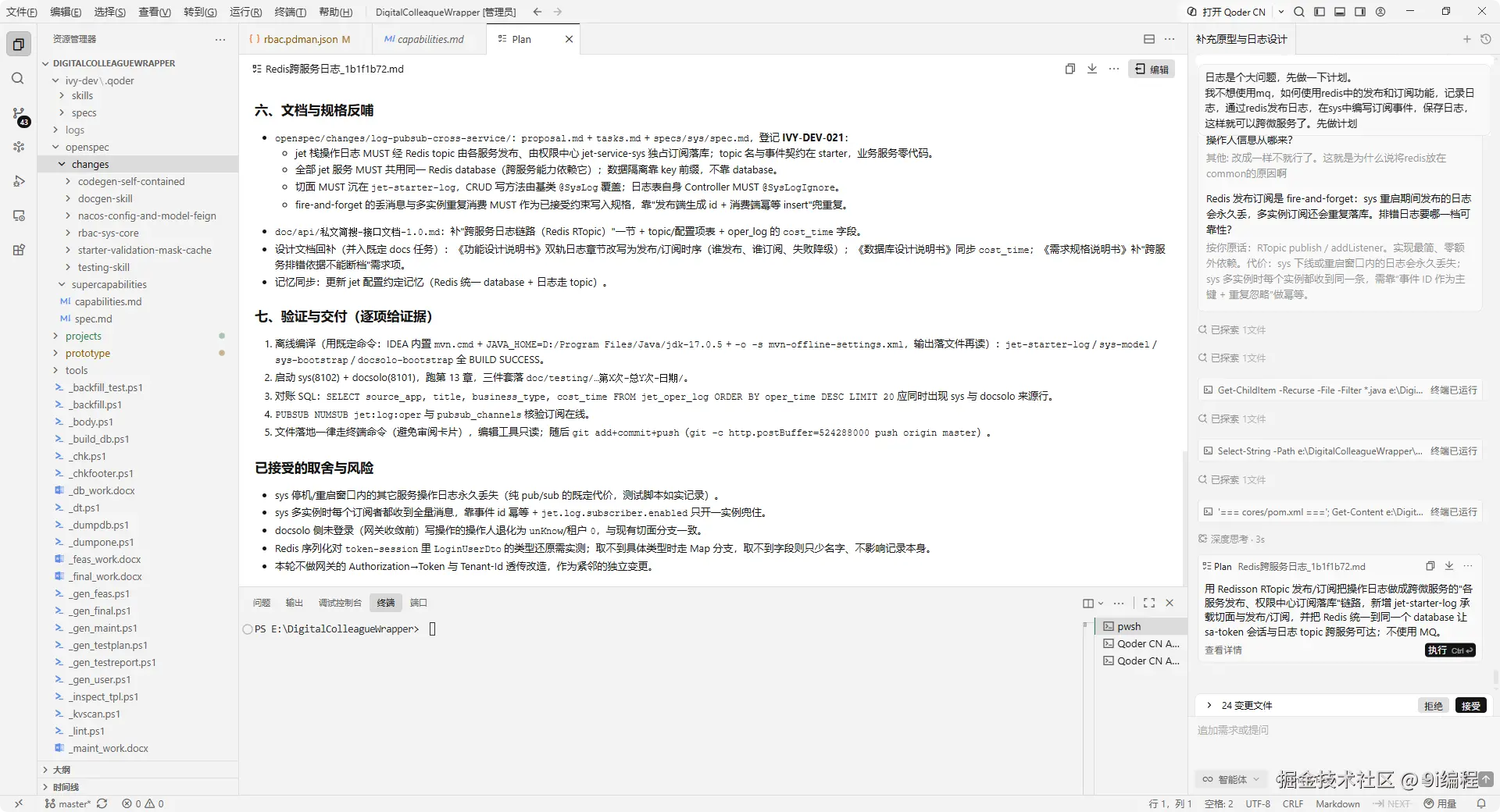Maximize the terminal panel size
Screen dimensions: 1500x812
pos(1149,603)
